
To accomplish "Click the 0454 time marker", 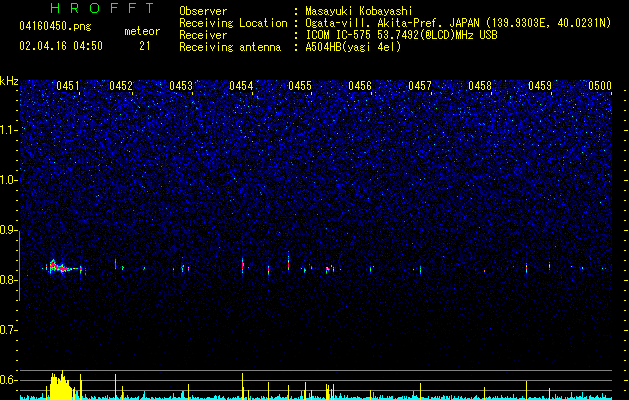I will coord(241,86).
